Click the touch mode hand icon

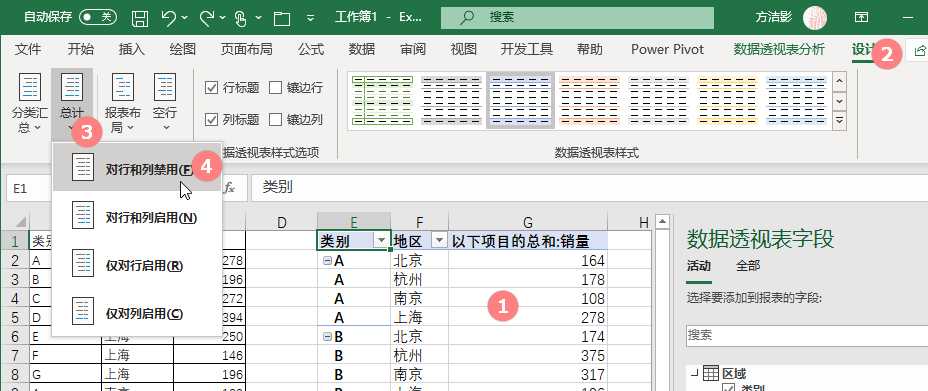(x=240, y=18)
